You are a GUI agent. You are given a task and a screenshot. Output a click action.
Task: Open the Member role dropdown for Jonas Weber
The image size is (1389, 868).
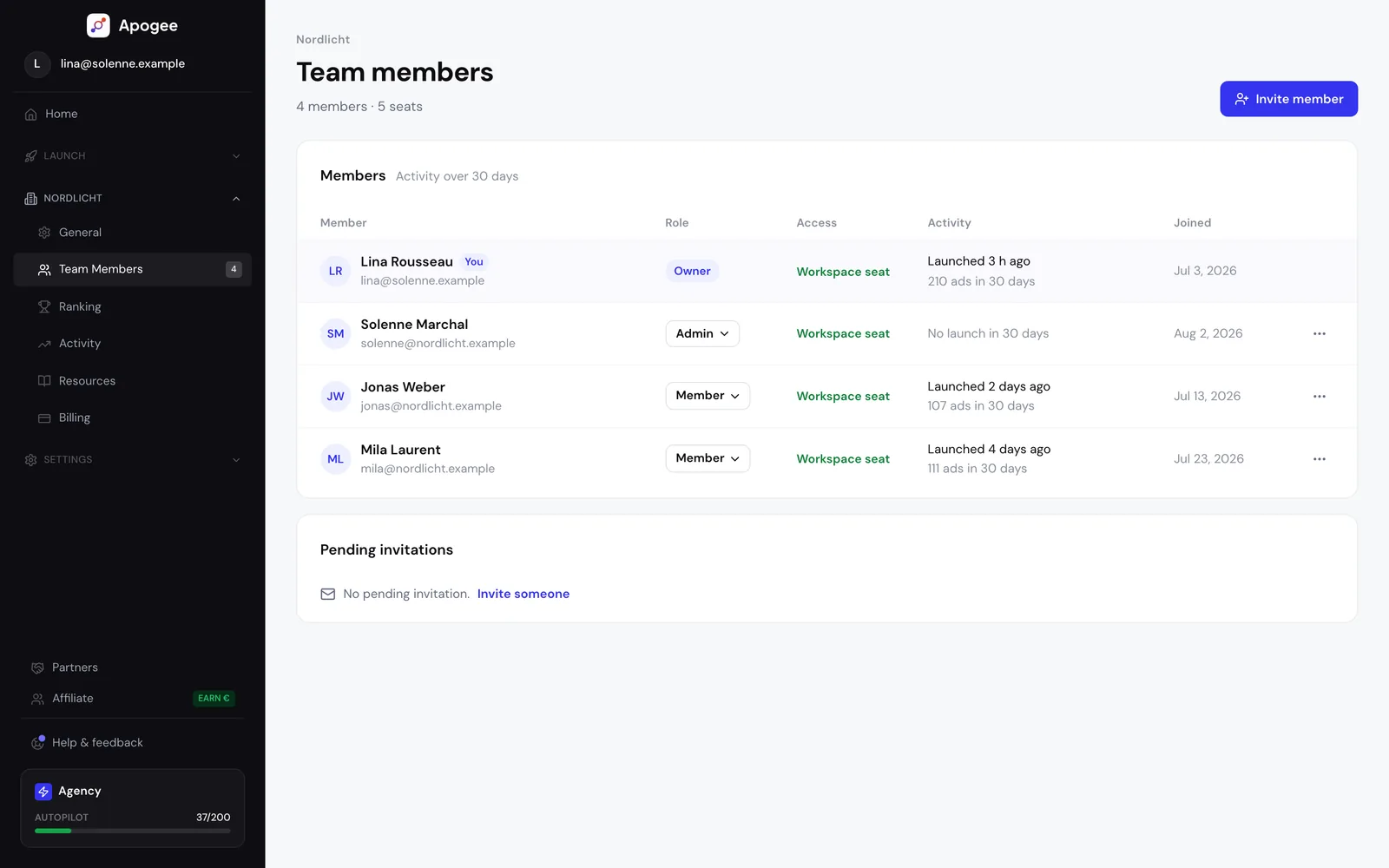click(x=708, y=396)
